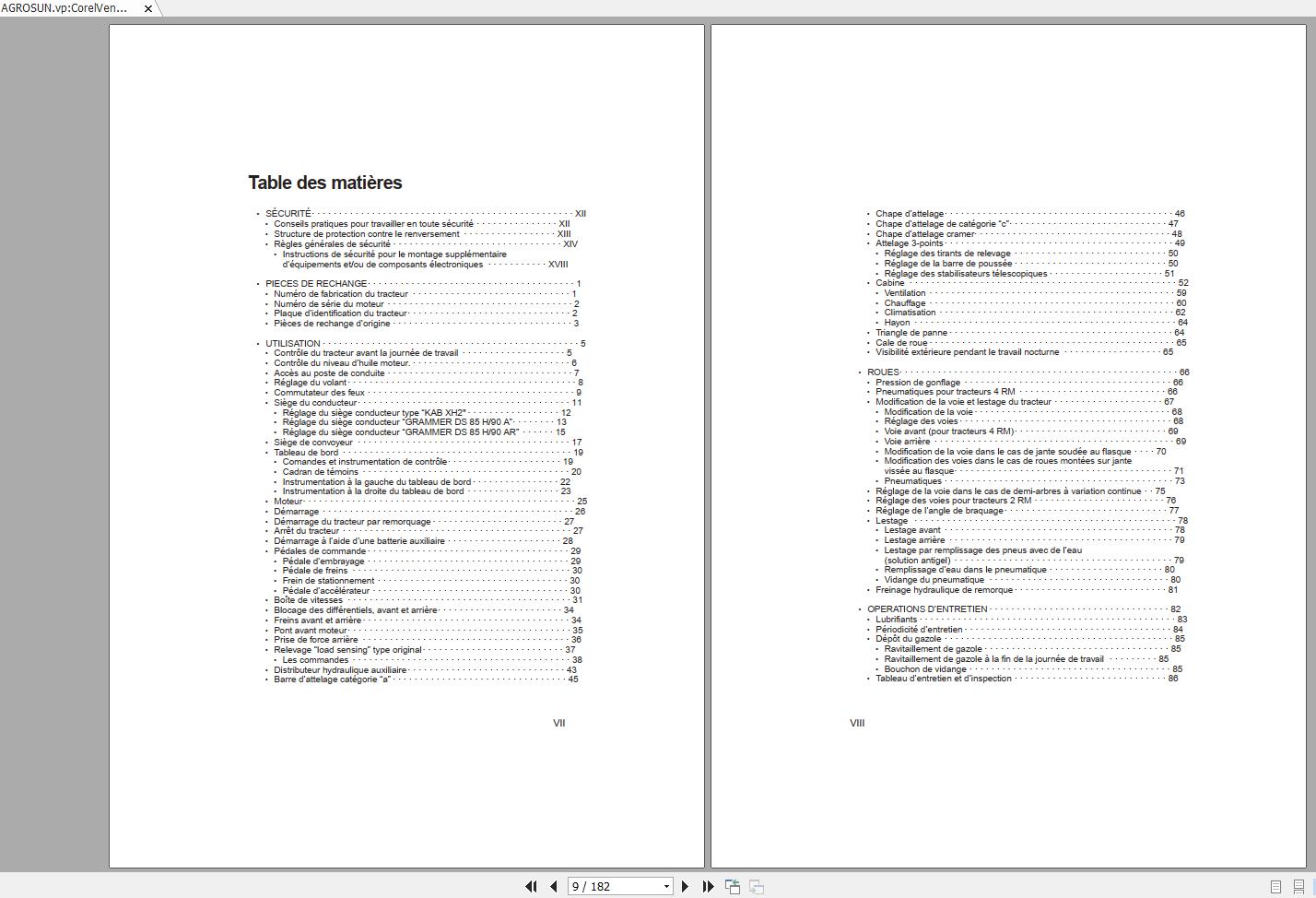Go to the first page
The image size is (1316, 898).
pyautogui.click(x=531, y=886)
